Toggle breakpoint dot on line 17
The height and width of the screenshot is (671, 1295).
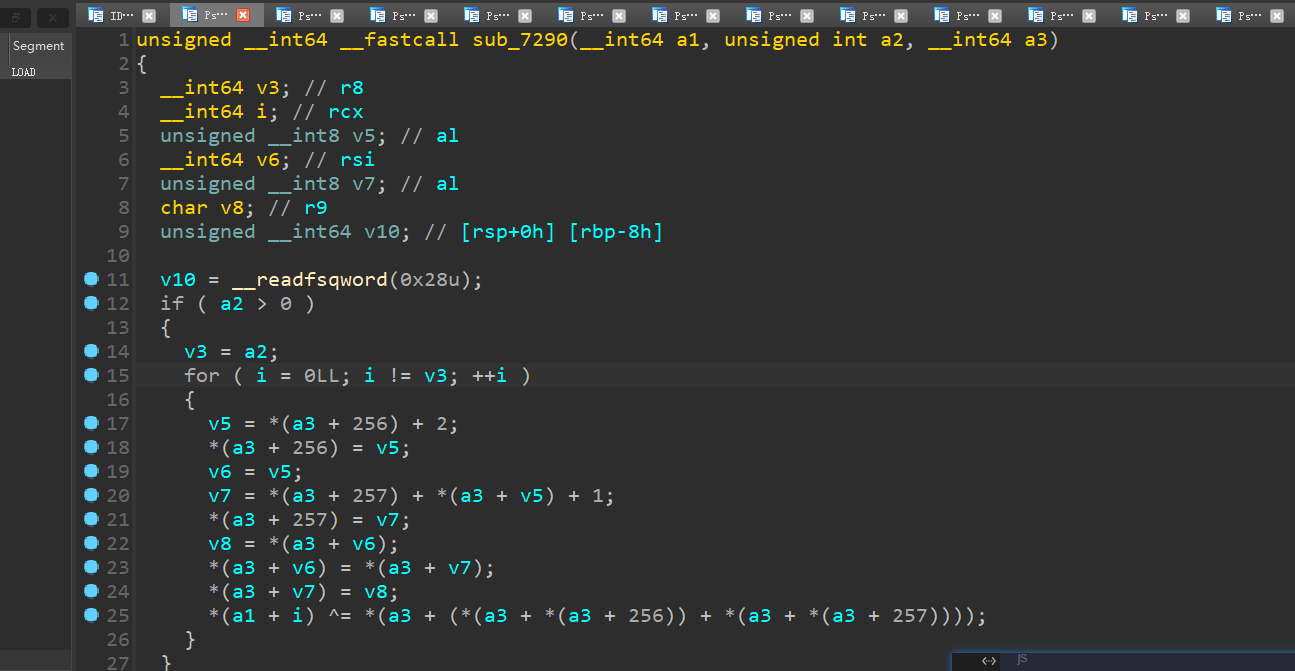91,423
